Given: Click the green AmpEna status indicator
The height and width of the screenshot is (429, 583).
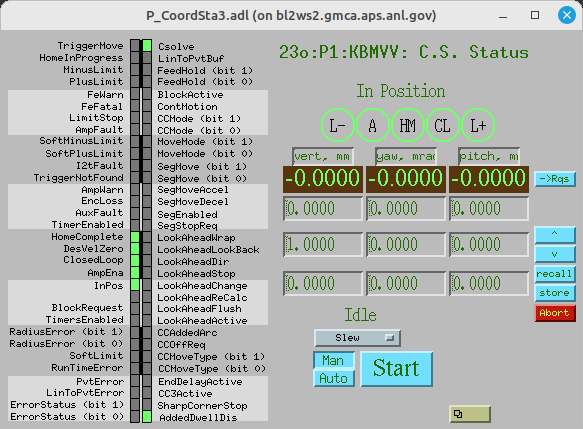Looking at the screenshot, I should (135, 272).
